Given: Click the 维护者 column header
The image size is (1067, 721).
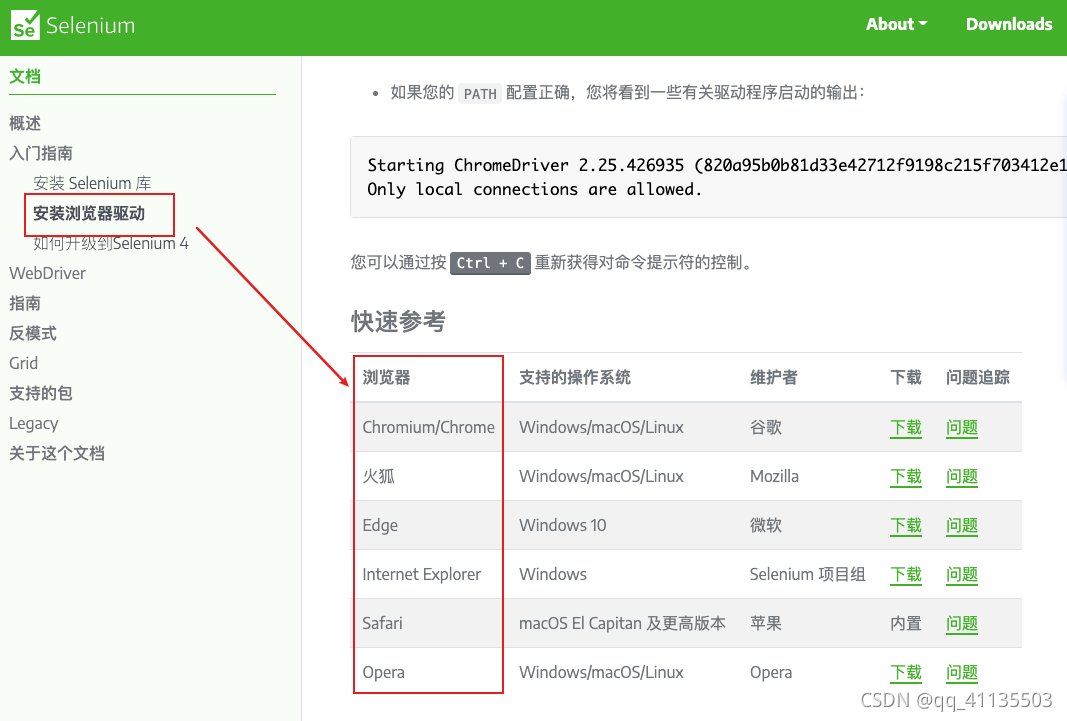Looking at the screenshot, I should click(774, 378).
